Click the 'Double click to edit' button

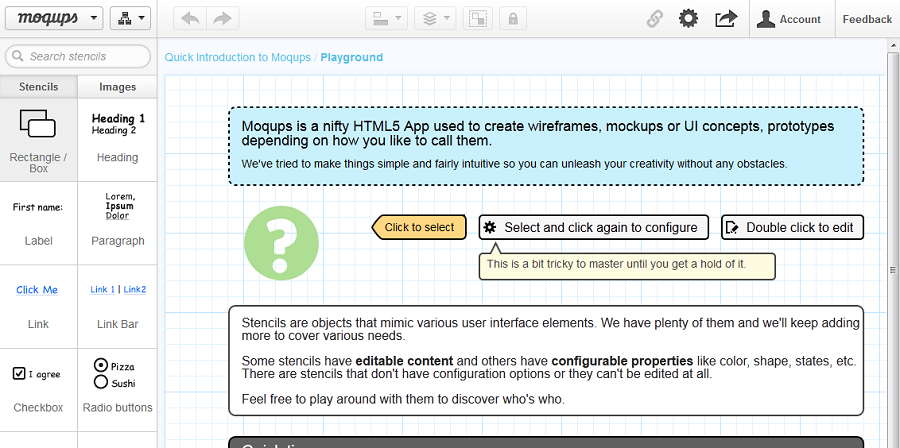792,227
